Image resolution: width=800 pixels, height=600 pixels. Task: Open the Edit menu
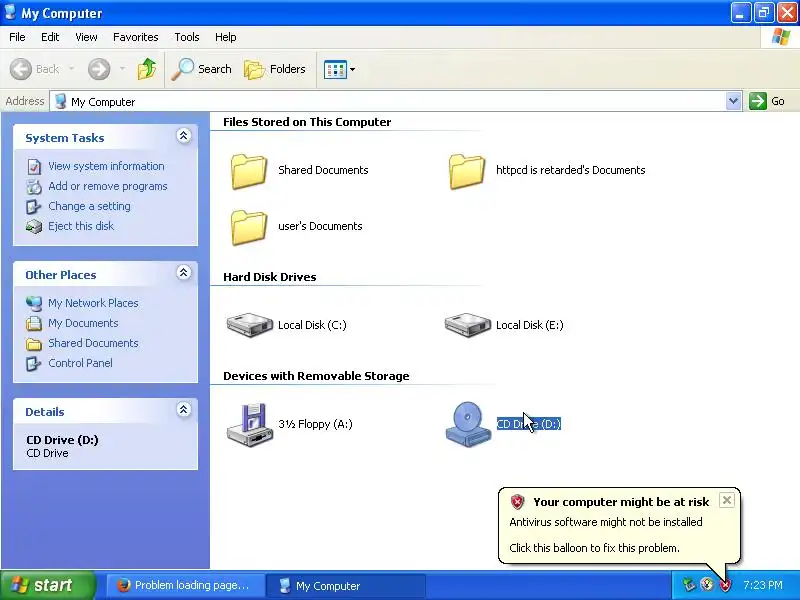(50, 37)
